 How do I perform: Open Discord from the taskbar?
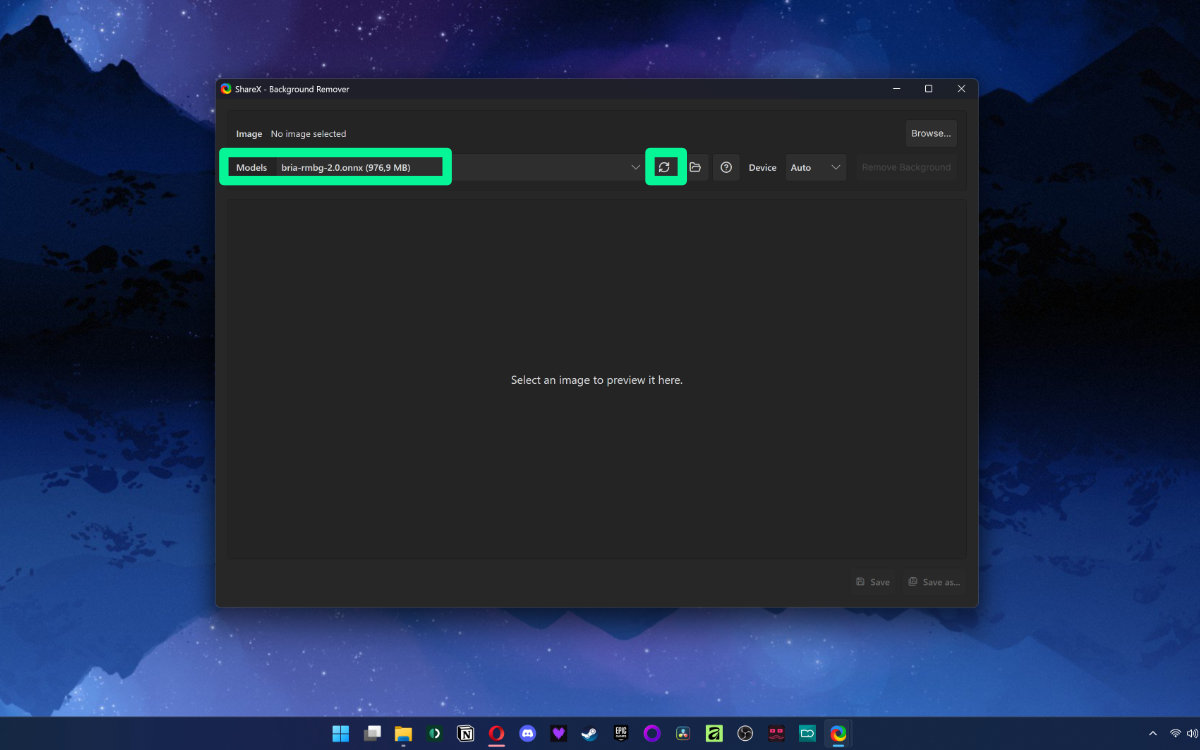click(528, 733)
